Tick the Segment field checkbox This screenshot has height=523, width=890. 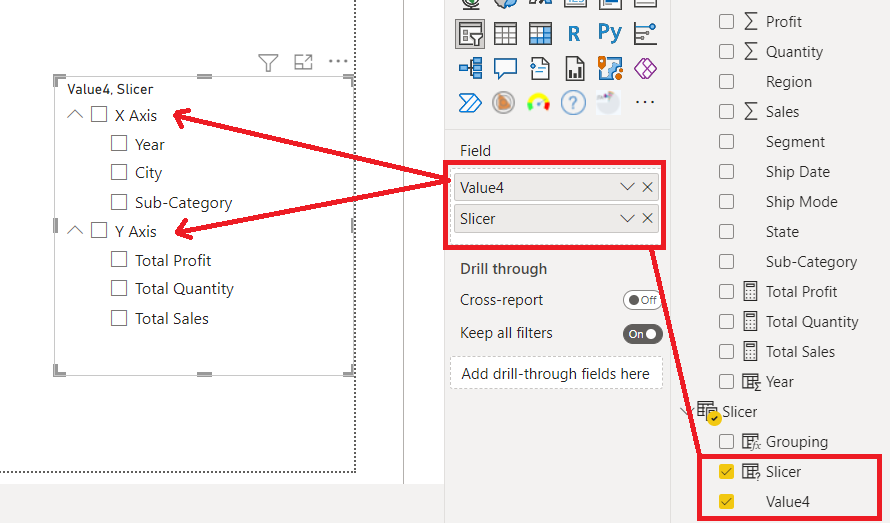(x=727, y=141)
